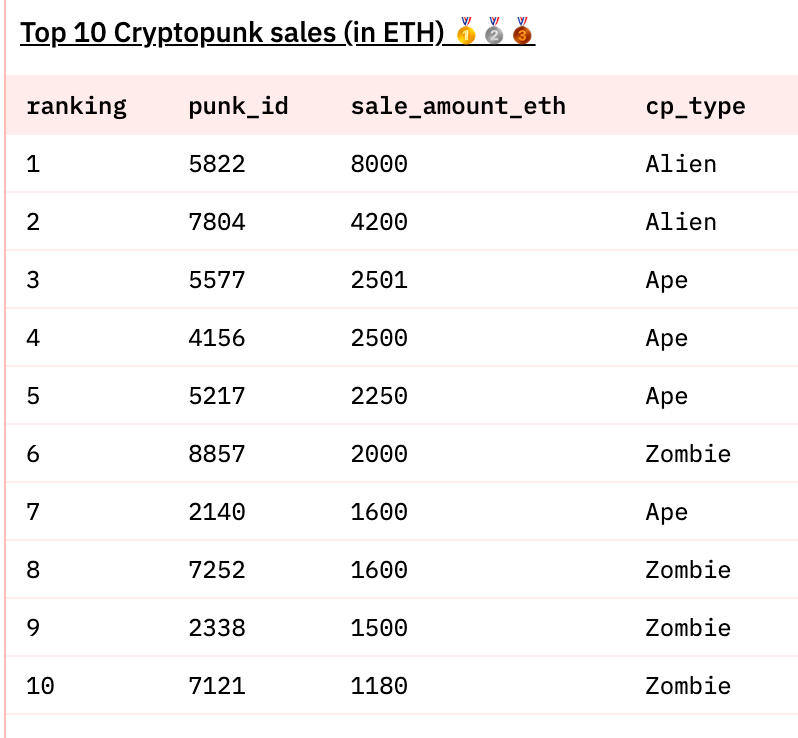Click the sale_amount_eth column header
Viewport: 798px width, 738px height.
point(458,106)
